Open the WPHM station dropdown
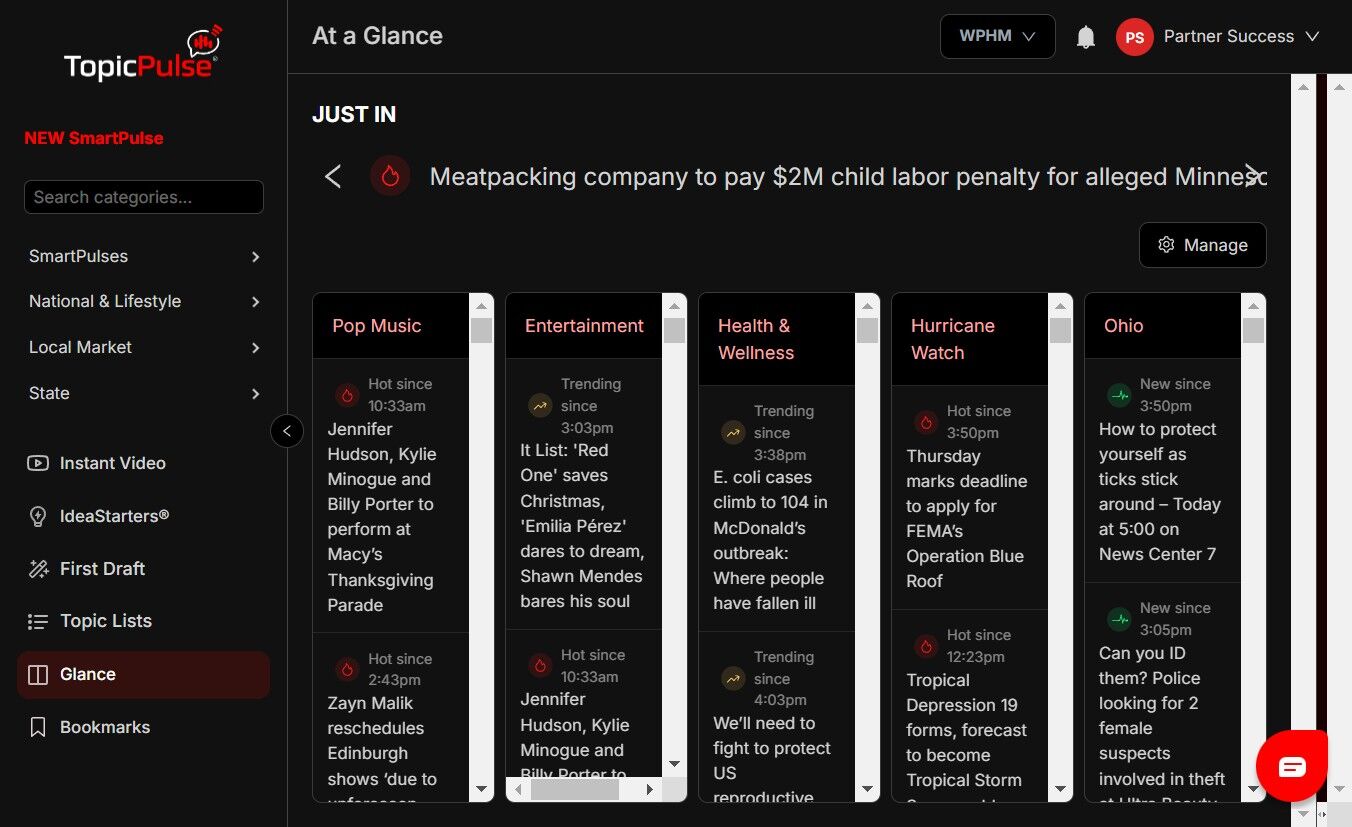The image size is (1352, 827). pyautogui.click(x=997, y=36)
